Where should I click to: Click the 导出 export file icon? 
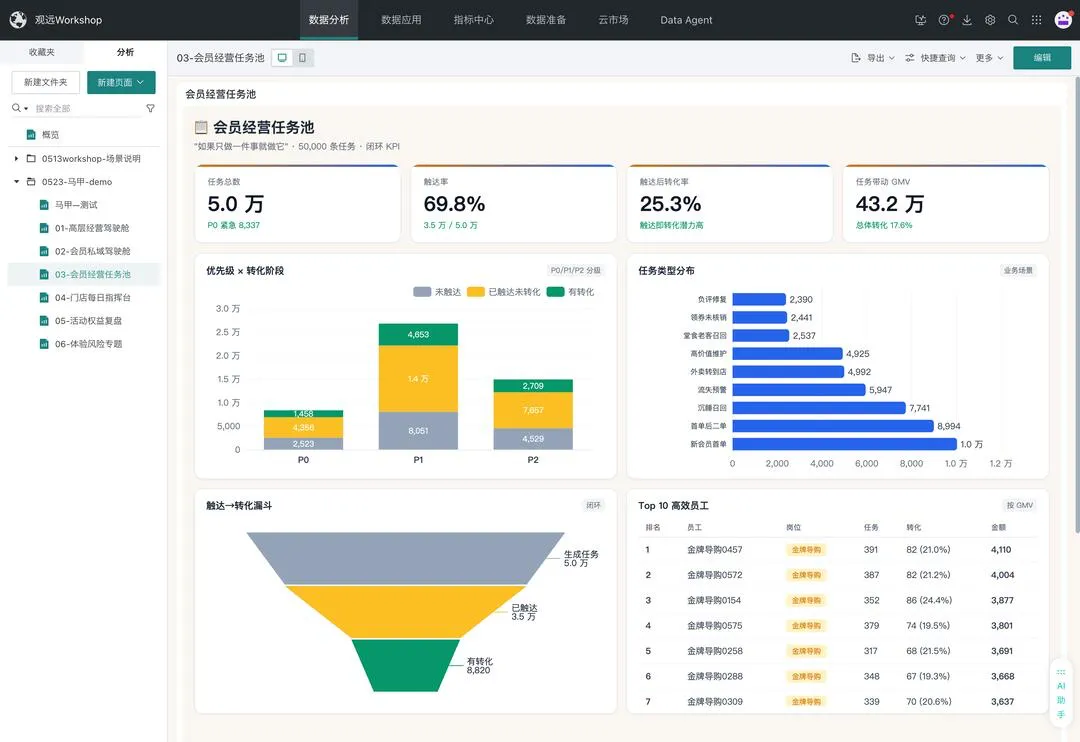click(x=855, y=58)
